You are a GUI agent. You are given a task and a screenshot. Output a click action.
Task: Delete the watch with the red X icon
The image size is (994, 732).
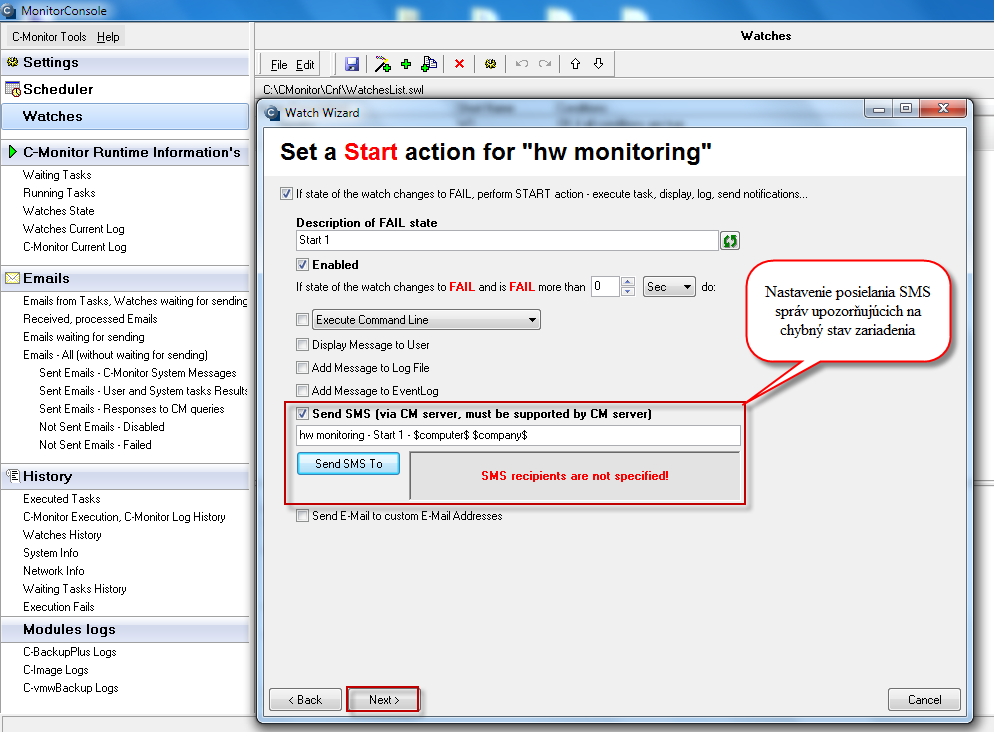click(x=460, y=64)
